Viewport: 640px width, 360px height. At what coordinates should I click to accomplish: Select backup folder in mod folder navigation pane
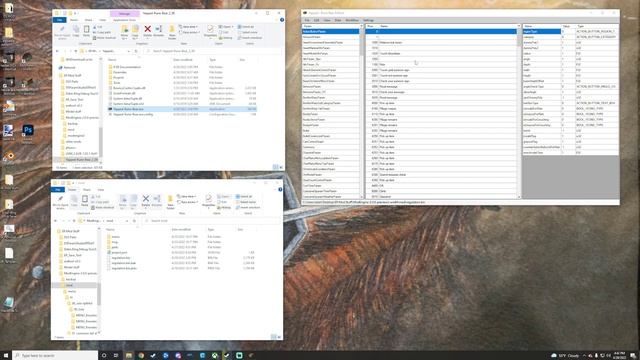(x=71, y=279)
